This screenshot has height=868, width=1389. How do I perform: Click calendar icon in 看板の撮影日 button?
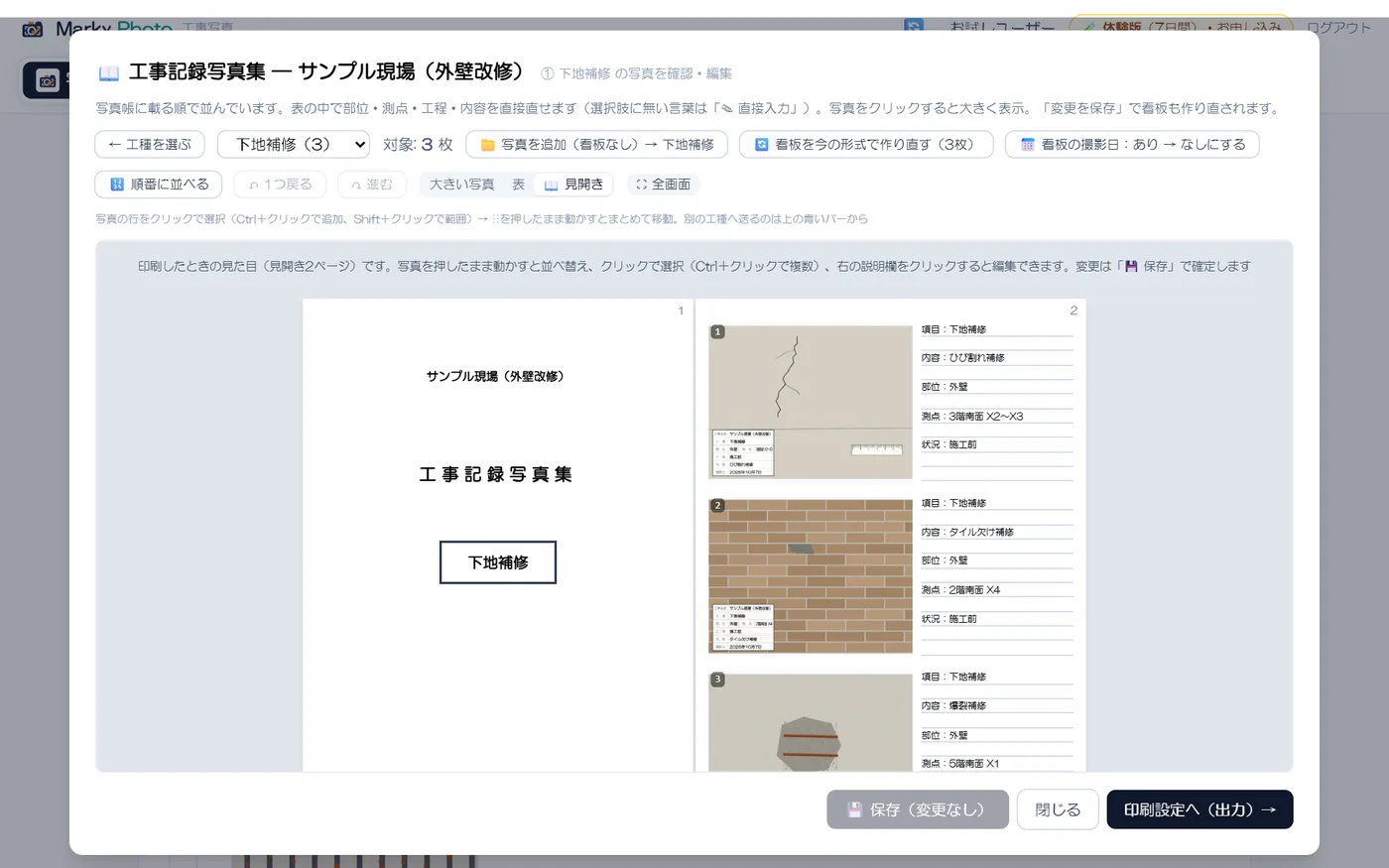click(1028, 145)
